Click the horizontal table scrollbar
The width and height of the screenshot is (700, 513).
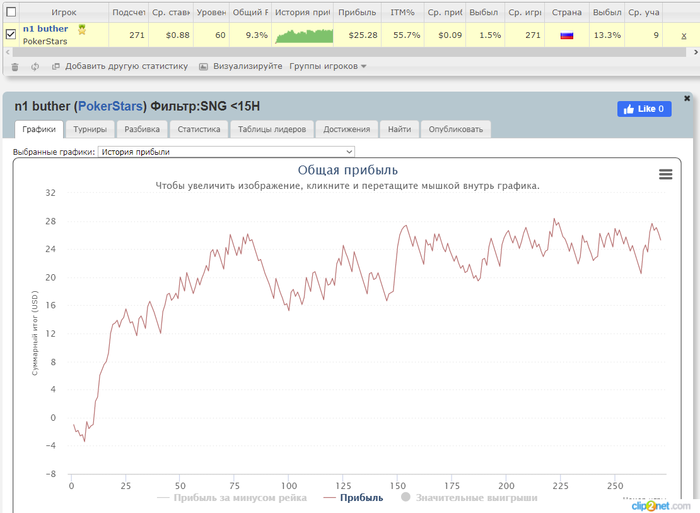[349, 52]
